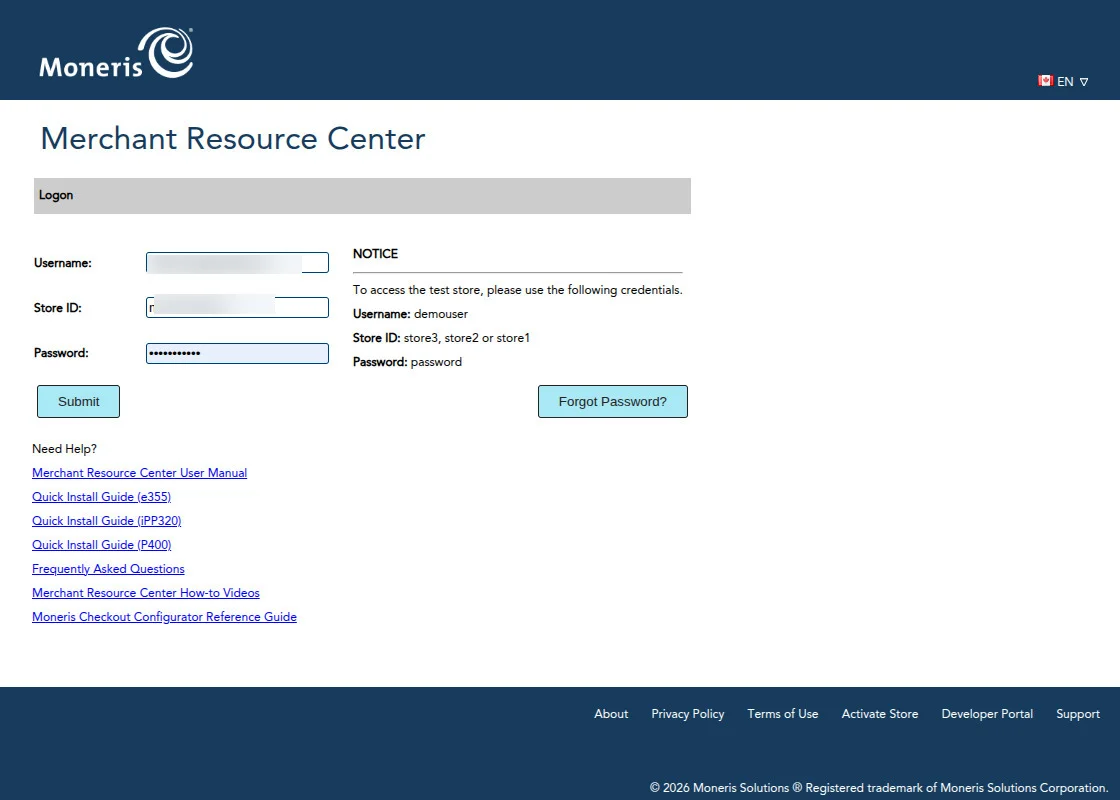This screenshot has width=1120, height=800.
Task: Click the Logon section header
Action: 362,196
